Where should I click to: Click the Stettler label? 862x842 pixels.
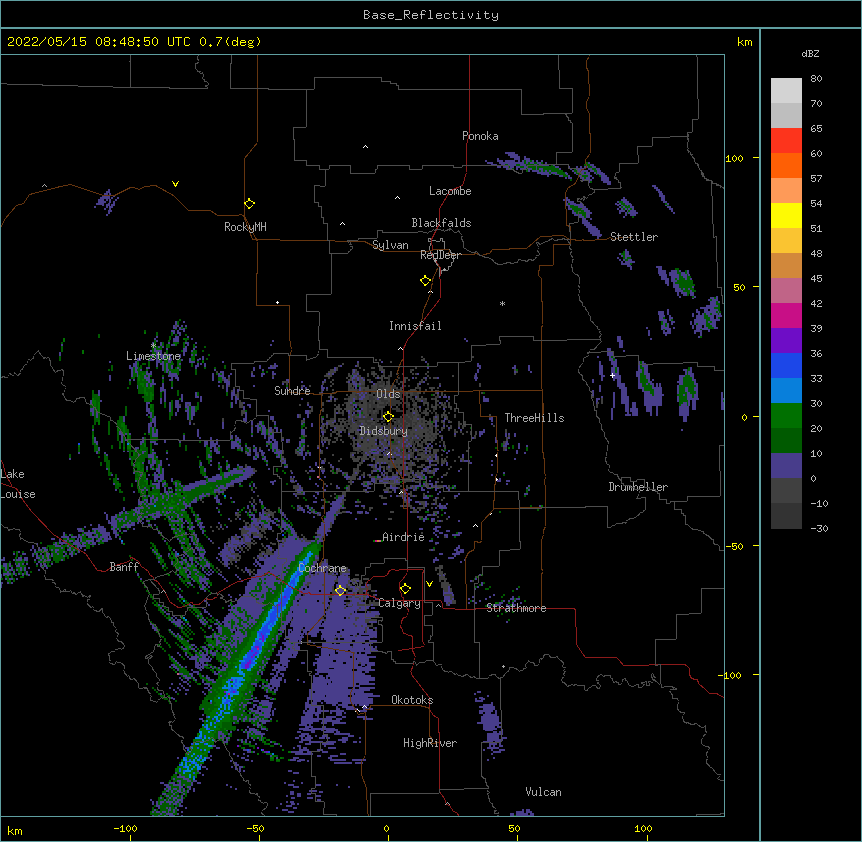634,237
